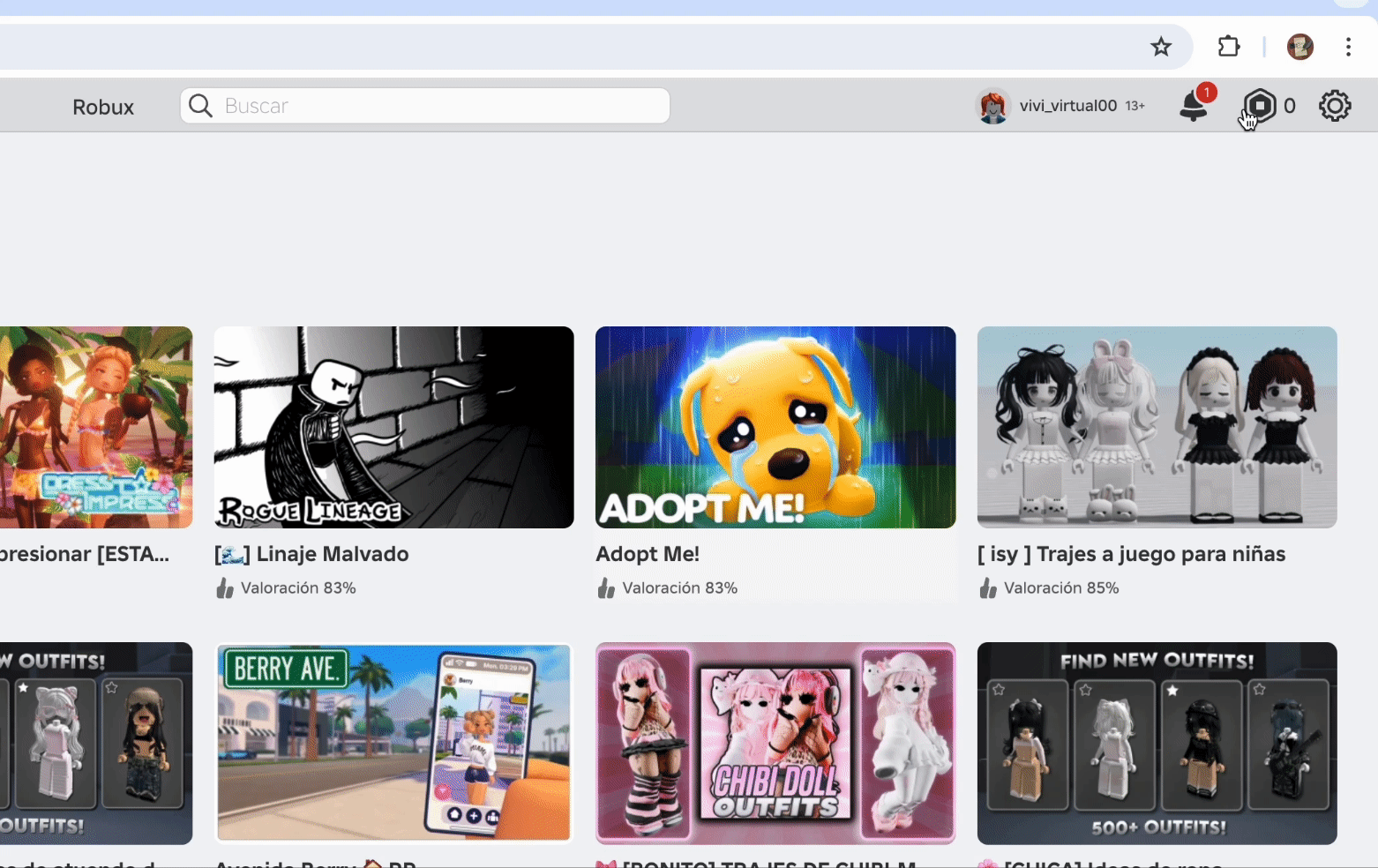Open the Chrome three-dot menu
Image resolution: width=1378 pixels, height=868 pixels.
tap(1348, 47)
